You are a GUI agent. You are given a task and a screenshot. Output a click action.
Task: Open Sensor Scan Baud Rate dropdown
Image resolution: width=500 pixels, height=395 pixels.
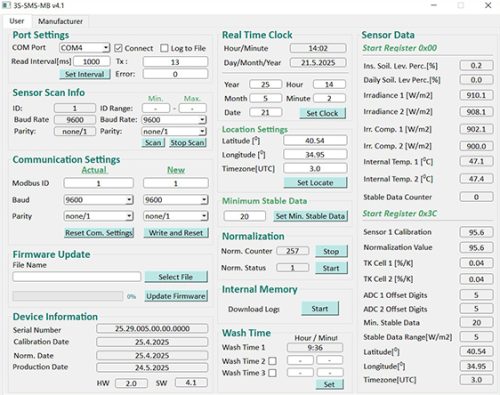pos(174,120)
